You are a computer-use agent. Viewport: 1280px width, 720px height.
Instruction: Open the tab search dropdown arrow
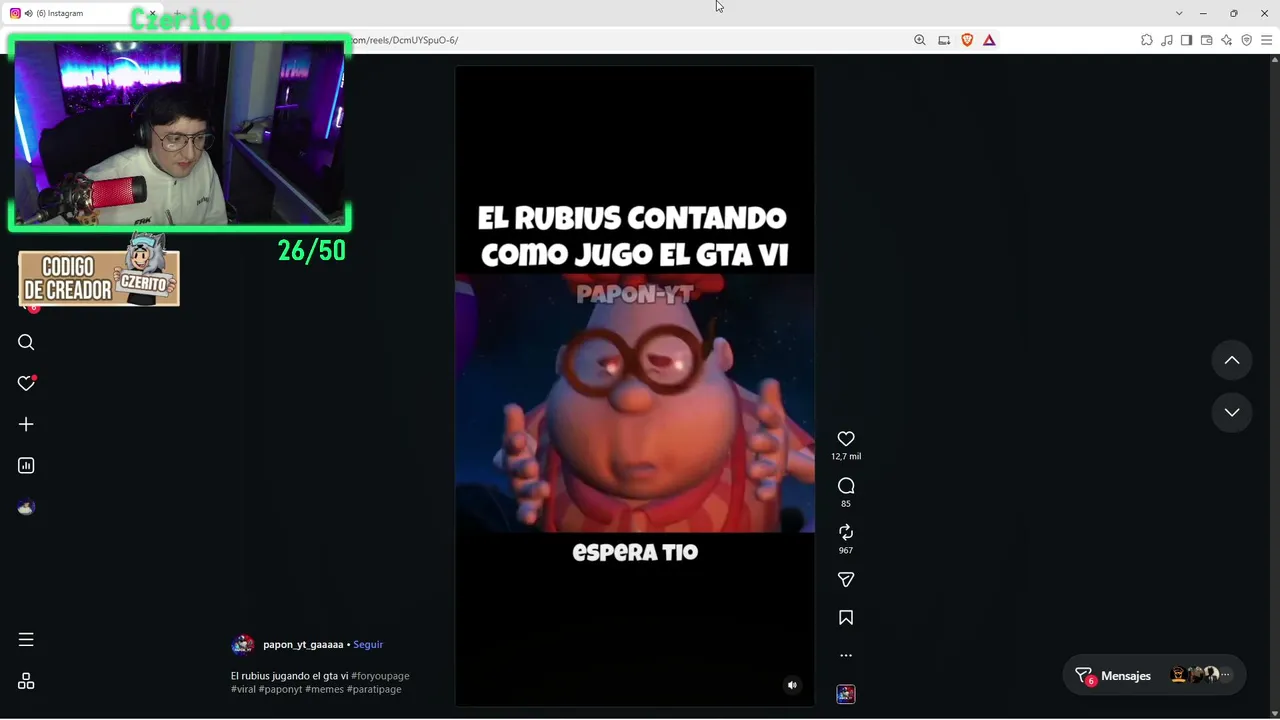coord(1179,13)
